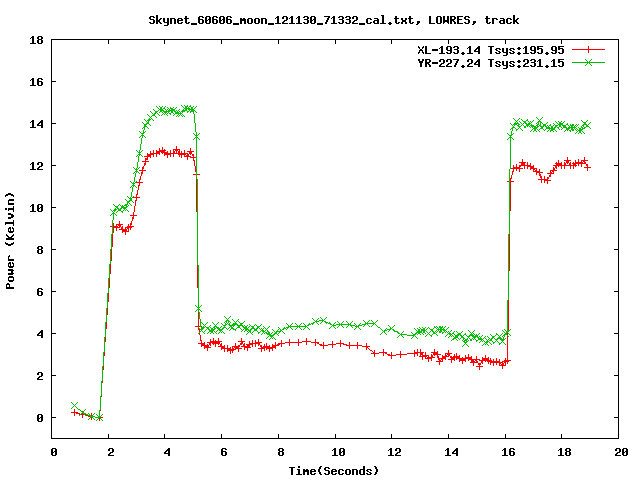The image size is (640, 480).
Task: Click y-axis tick label 10
Action: coord(36,208)
